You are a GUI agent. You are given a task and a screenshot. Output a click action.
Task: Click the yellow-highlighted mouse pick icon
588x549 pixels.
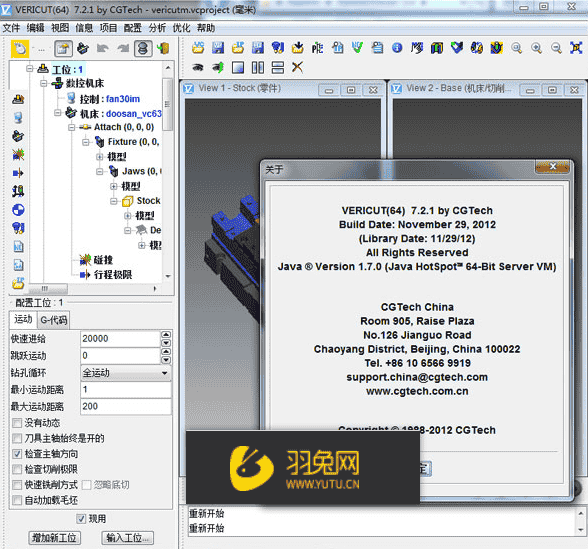20,49
